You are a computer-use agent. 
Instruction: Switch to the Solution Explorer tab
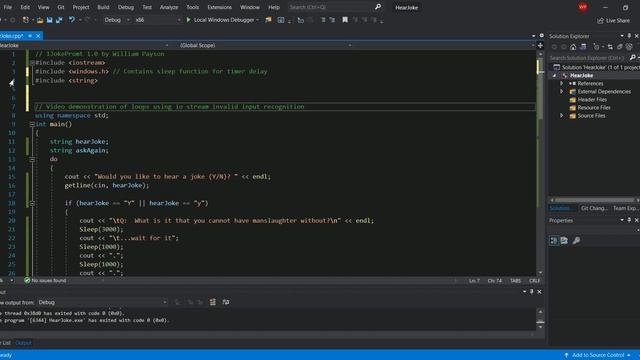pyautogui.click(x=561, y=208)
